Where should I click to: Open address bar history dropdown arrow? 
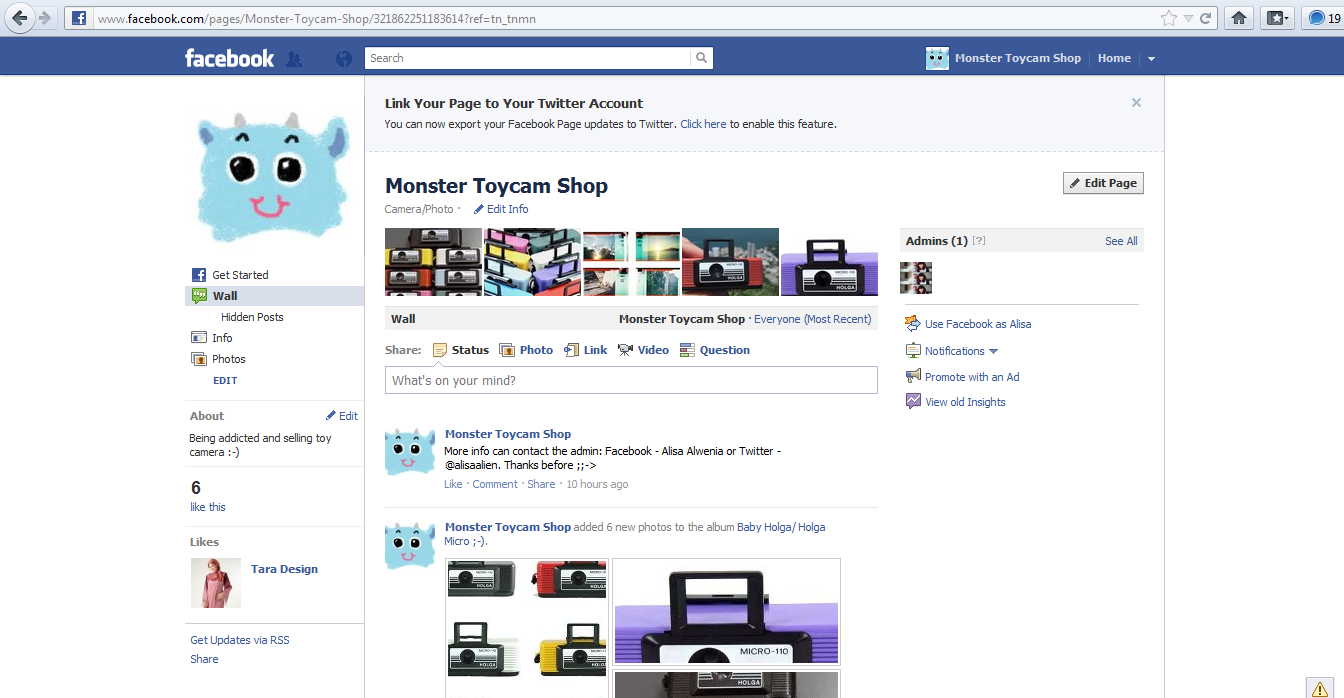click(x=1188, y=18)
